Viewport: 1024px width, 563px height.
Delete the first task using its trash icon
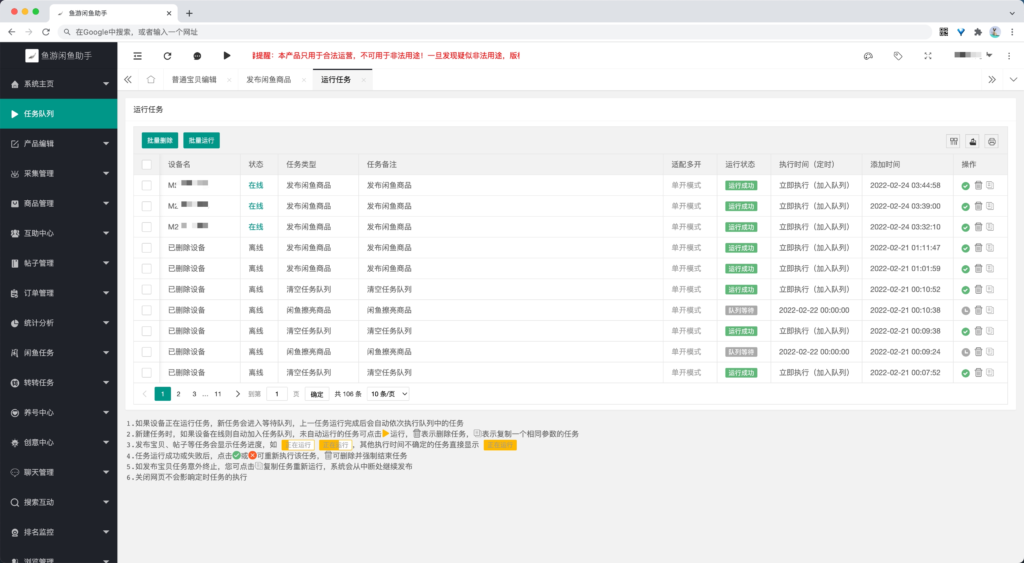coord(978,185)
